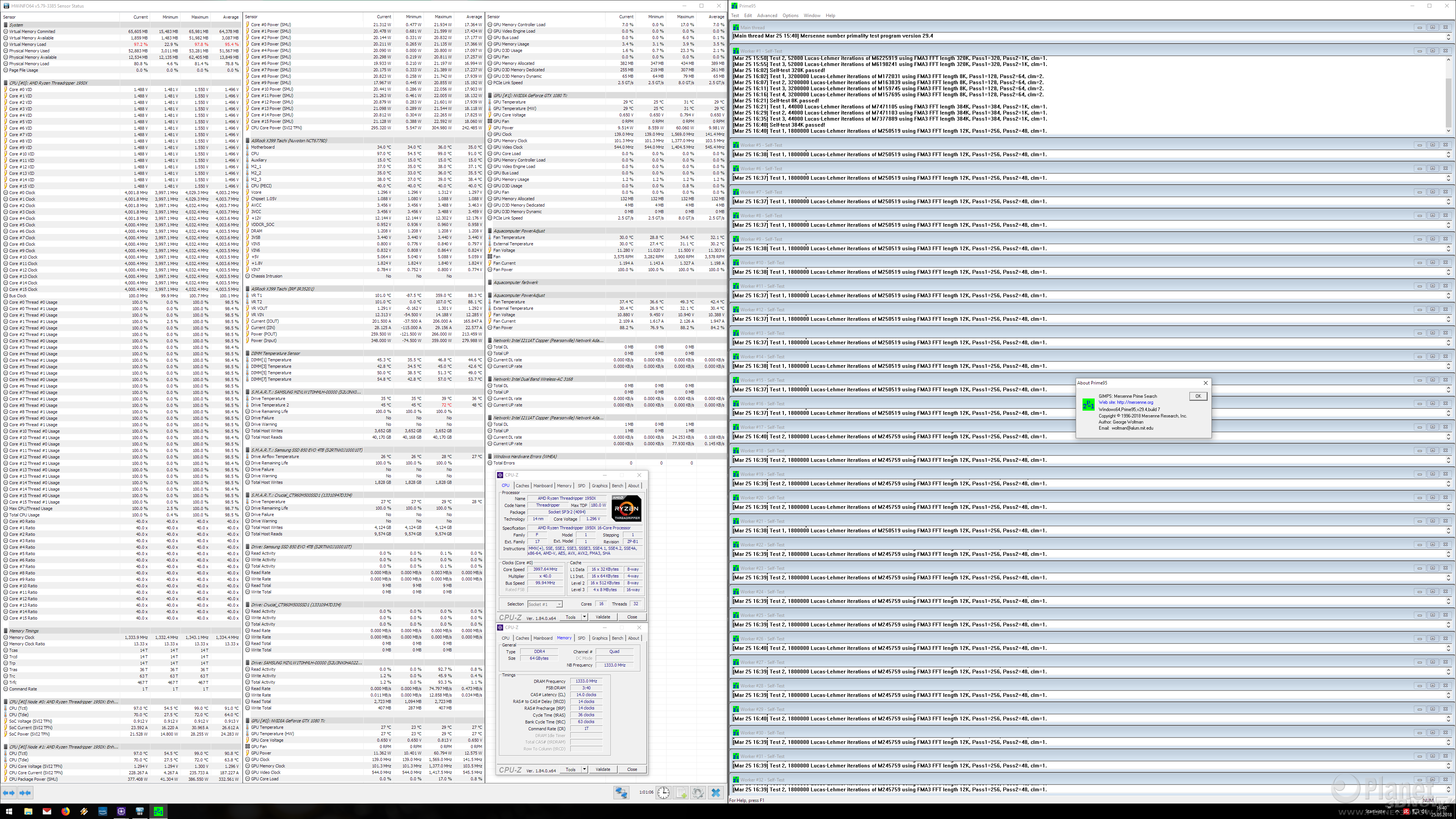This screenshot has width=1456, height=819.
Task: Open Socket #1 selection dropdown in CPU-Z
Action: 545,604
